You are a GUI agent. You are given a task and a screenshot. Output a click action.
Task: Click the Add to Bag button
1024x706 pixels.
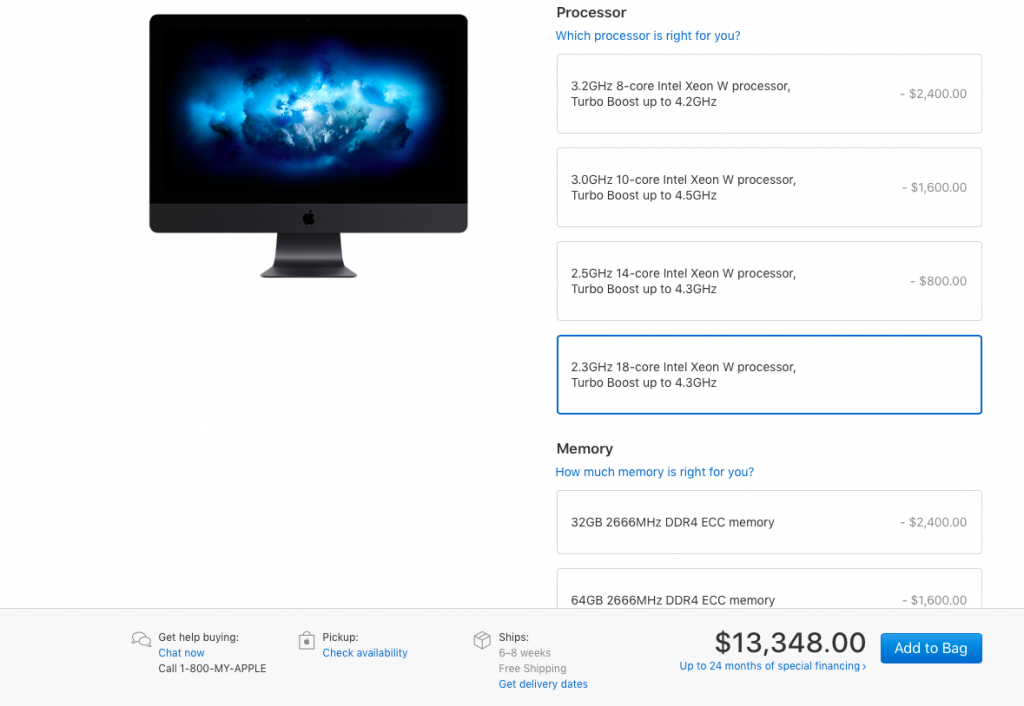[x=931, y=648]
